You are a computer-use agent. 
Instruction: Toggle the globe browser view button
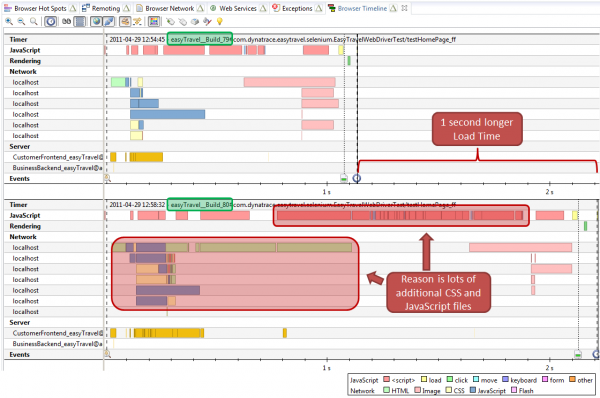pos(96,21)
